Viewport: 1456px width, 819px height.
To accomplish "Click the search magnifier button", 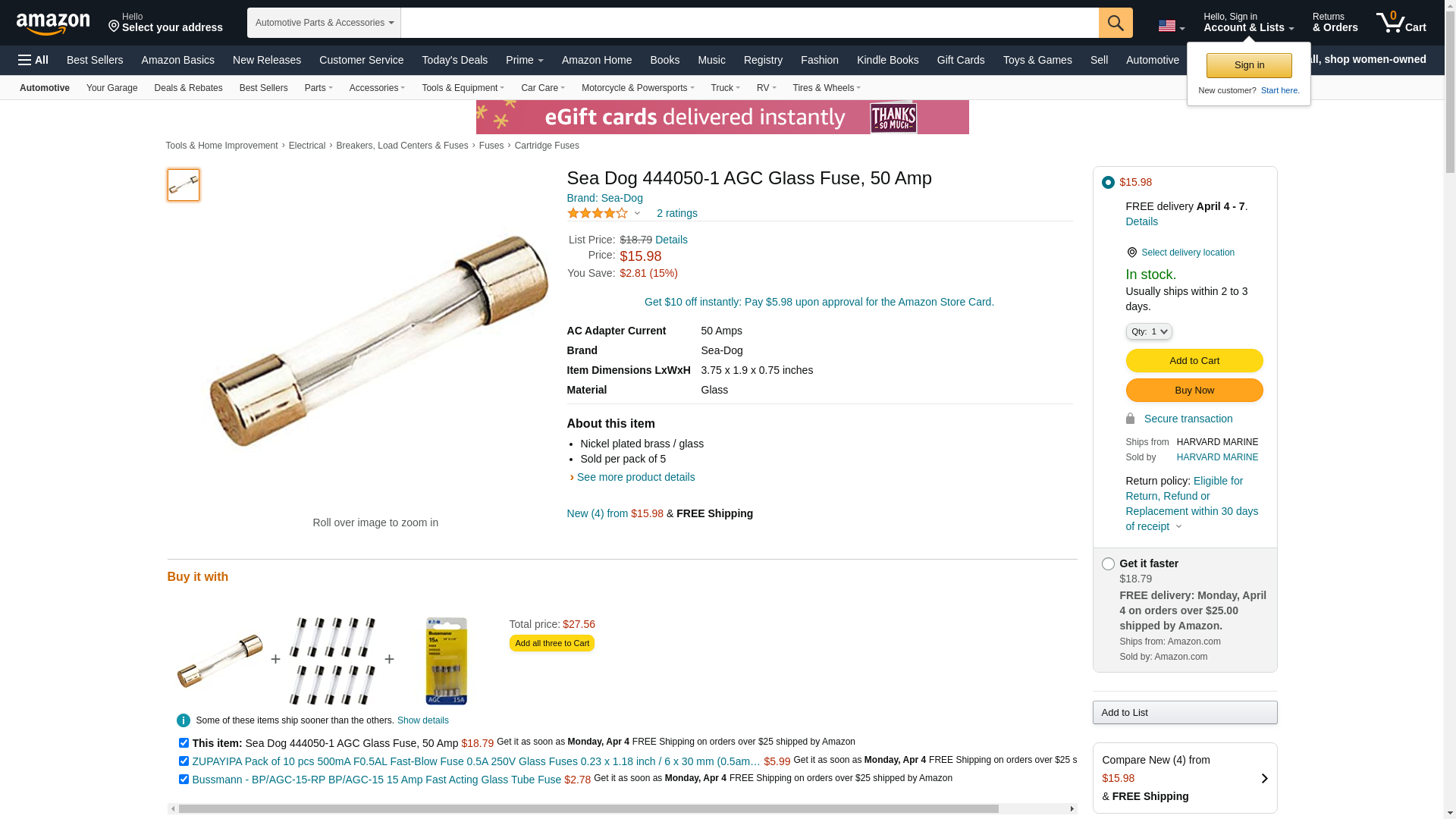I will (x=1115, y=23).
